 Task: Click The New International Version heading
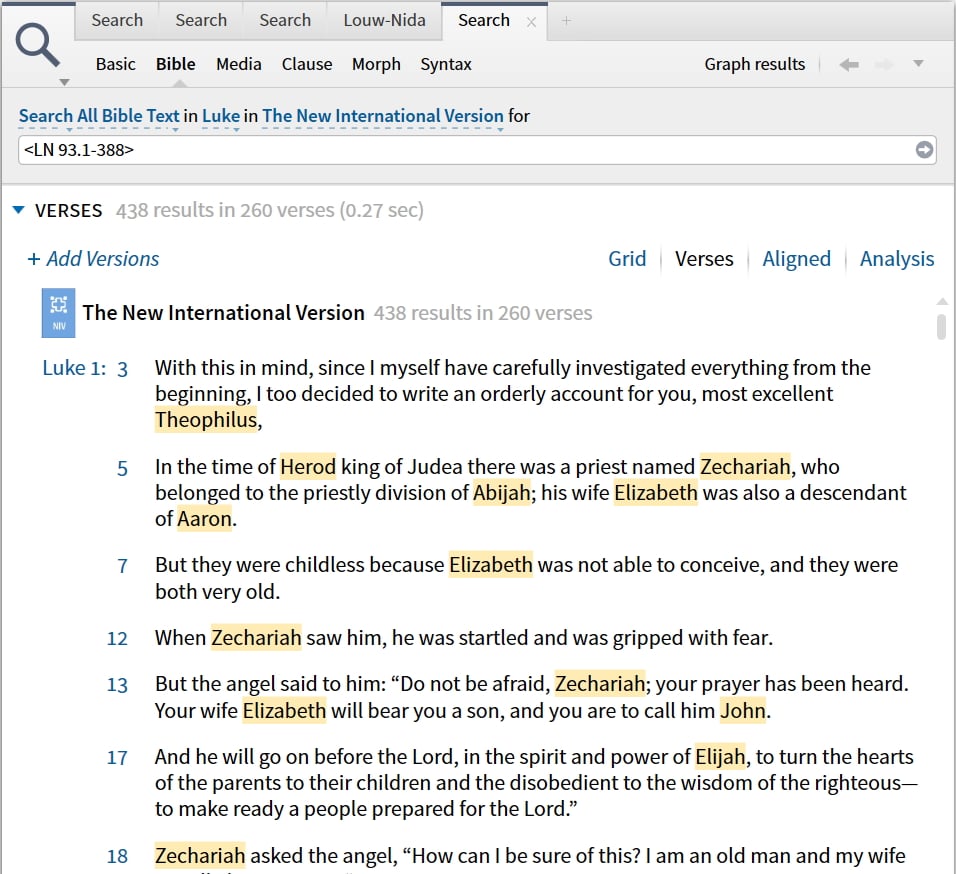[x=223, y=313]
